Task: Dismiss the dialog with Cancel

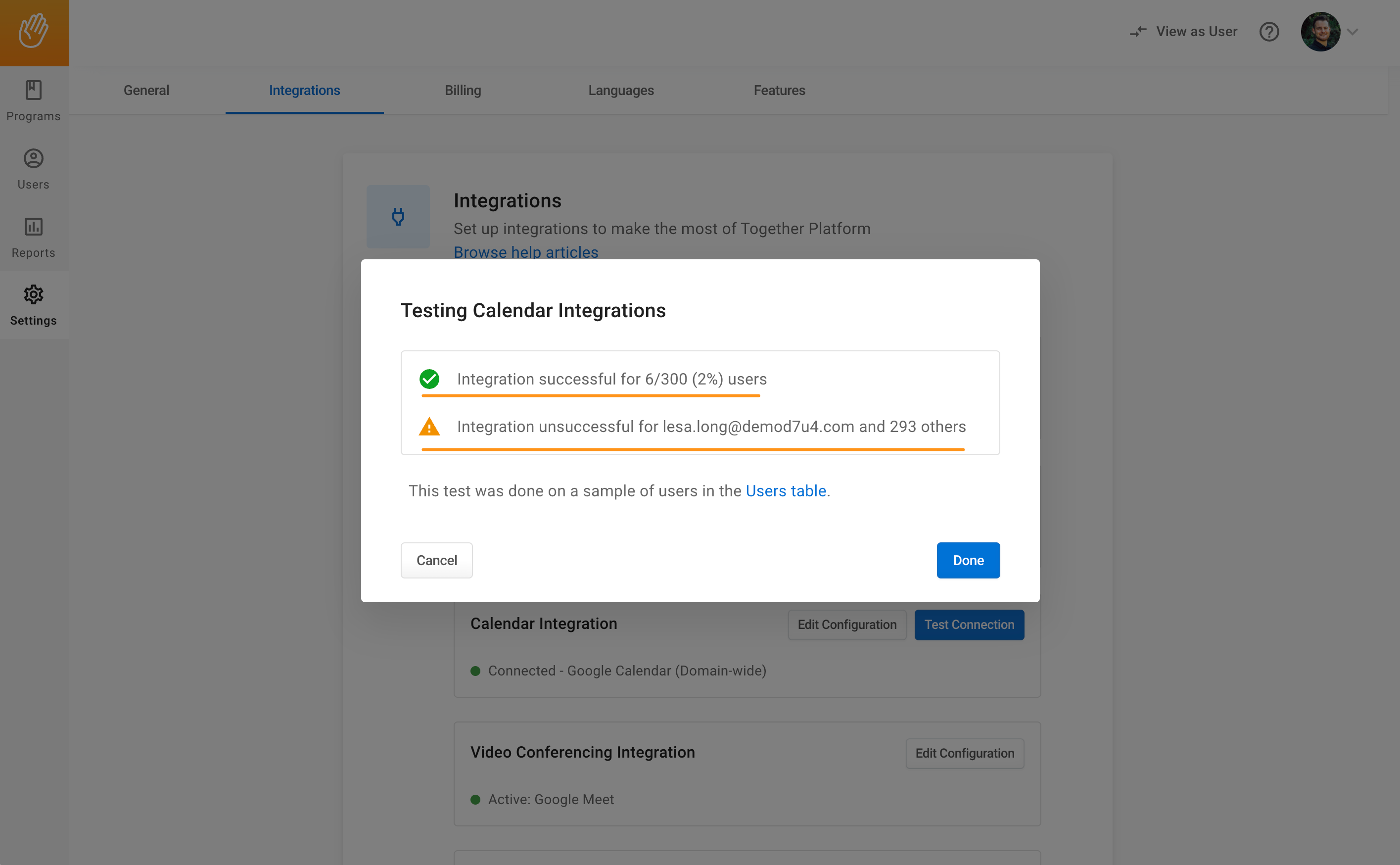Action: 436,560
